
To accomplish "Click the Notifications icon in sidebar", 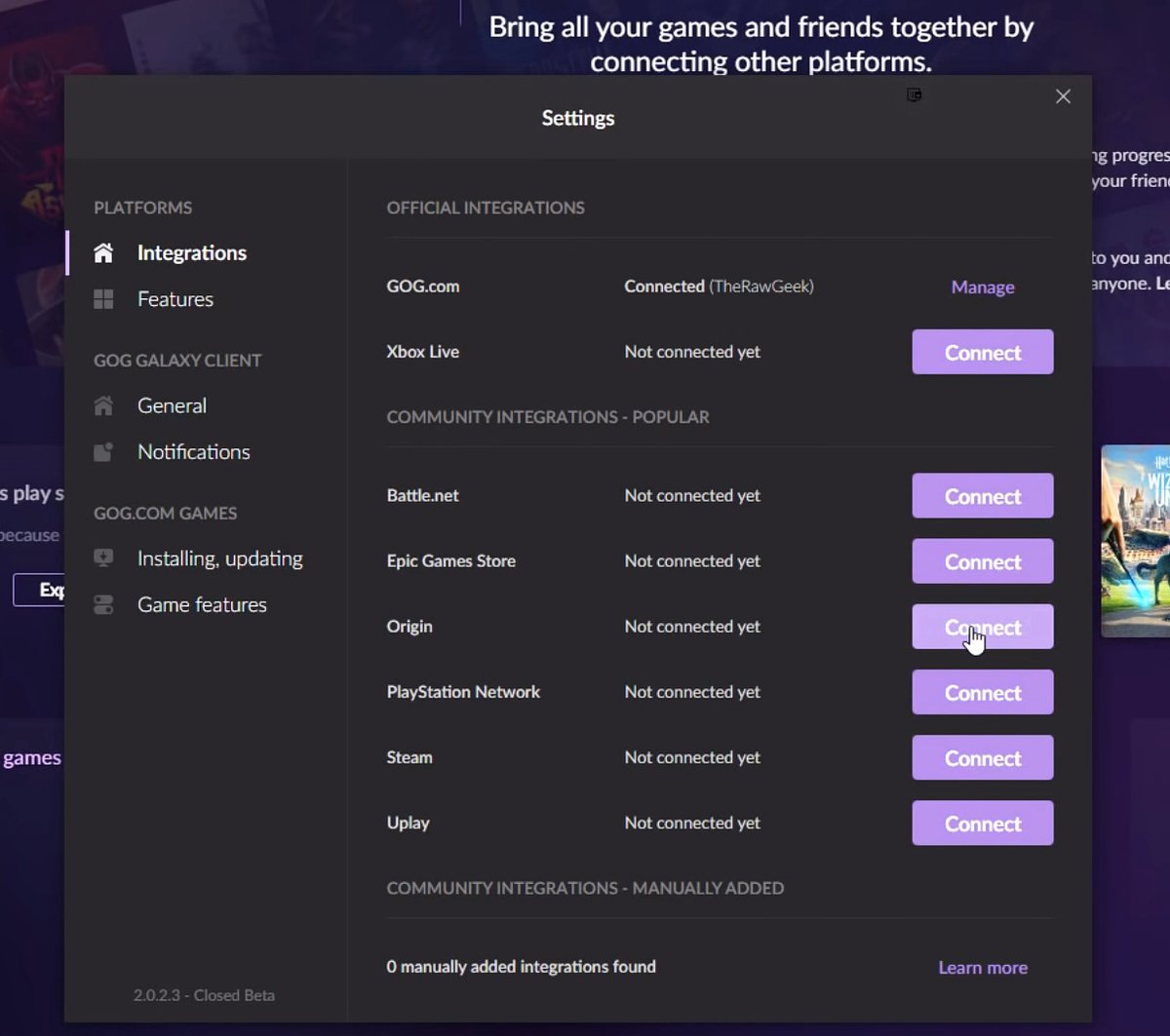I will 103,452.
